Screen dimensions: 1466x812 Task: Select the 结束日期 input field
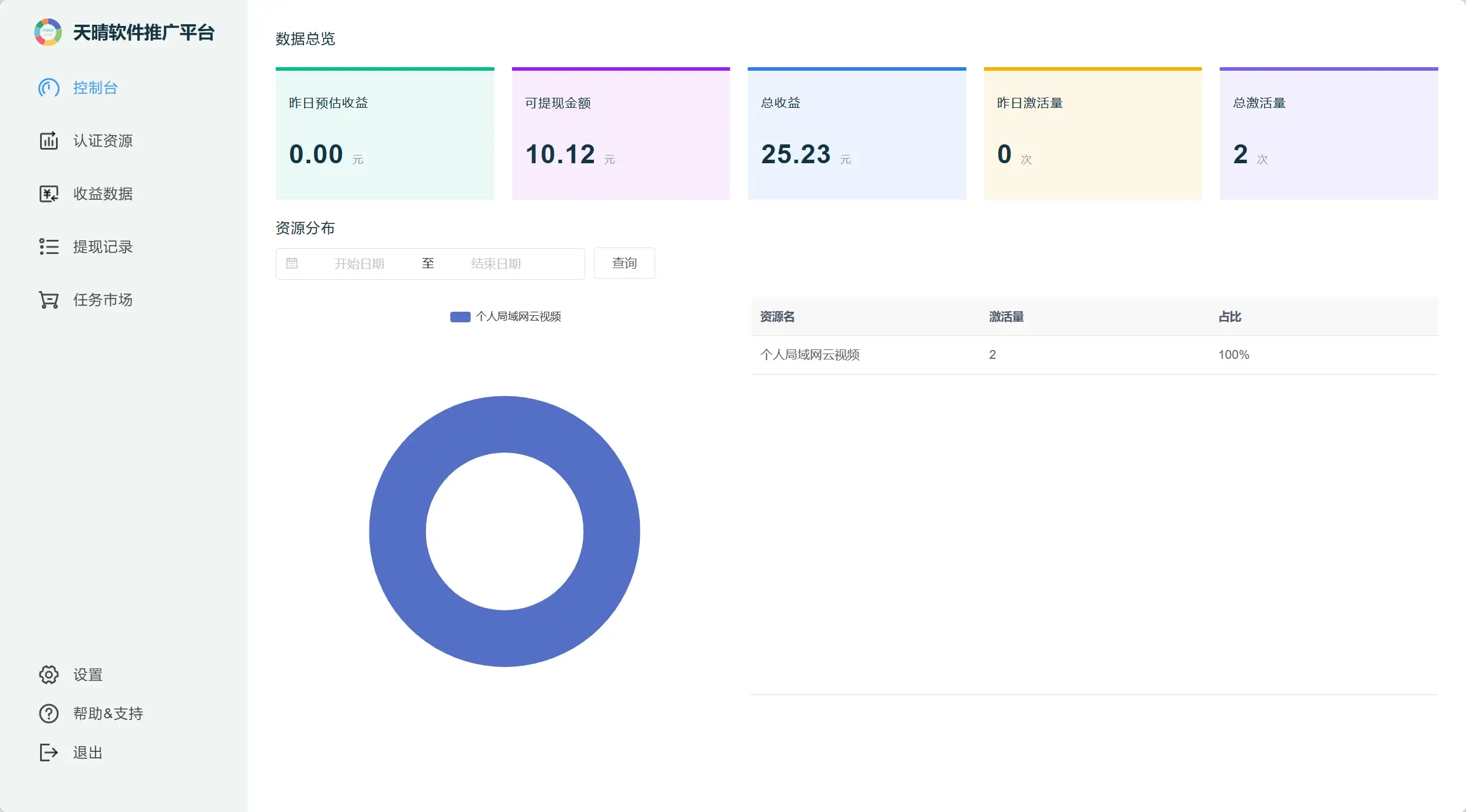(x=496, y=263)
